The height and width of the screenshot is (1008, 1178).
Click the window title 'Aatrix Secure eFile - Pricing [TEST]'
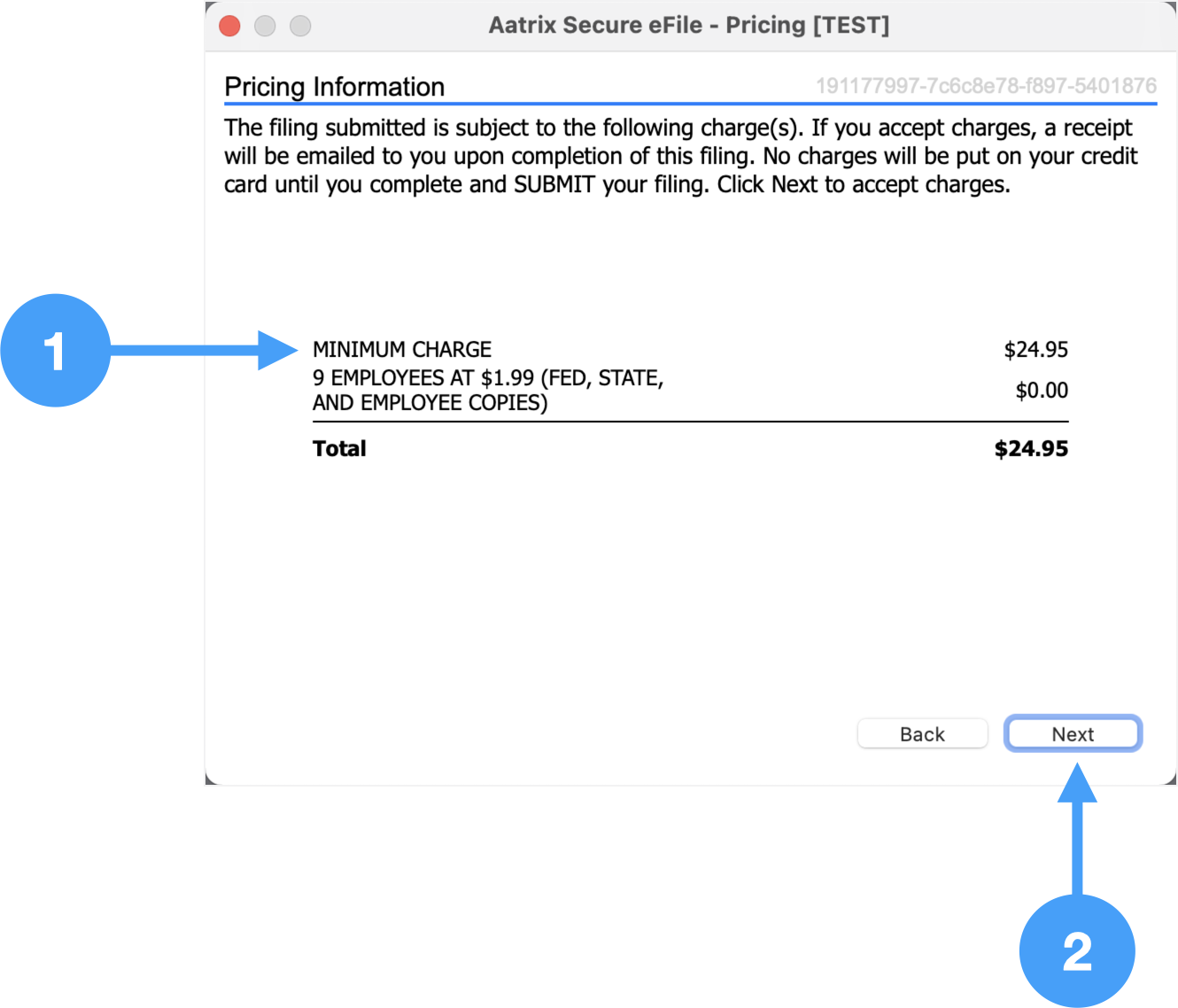(x=688, y=25)
